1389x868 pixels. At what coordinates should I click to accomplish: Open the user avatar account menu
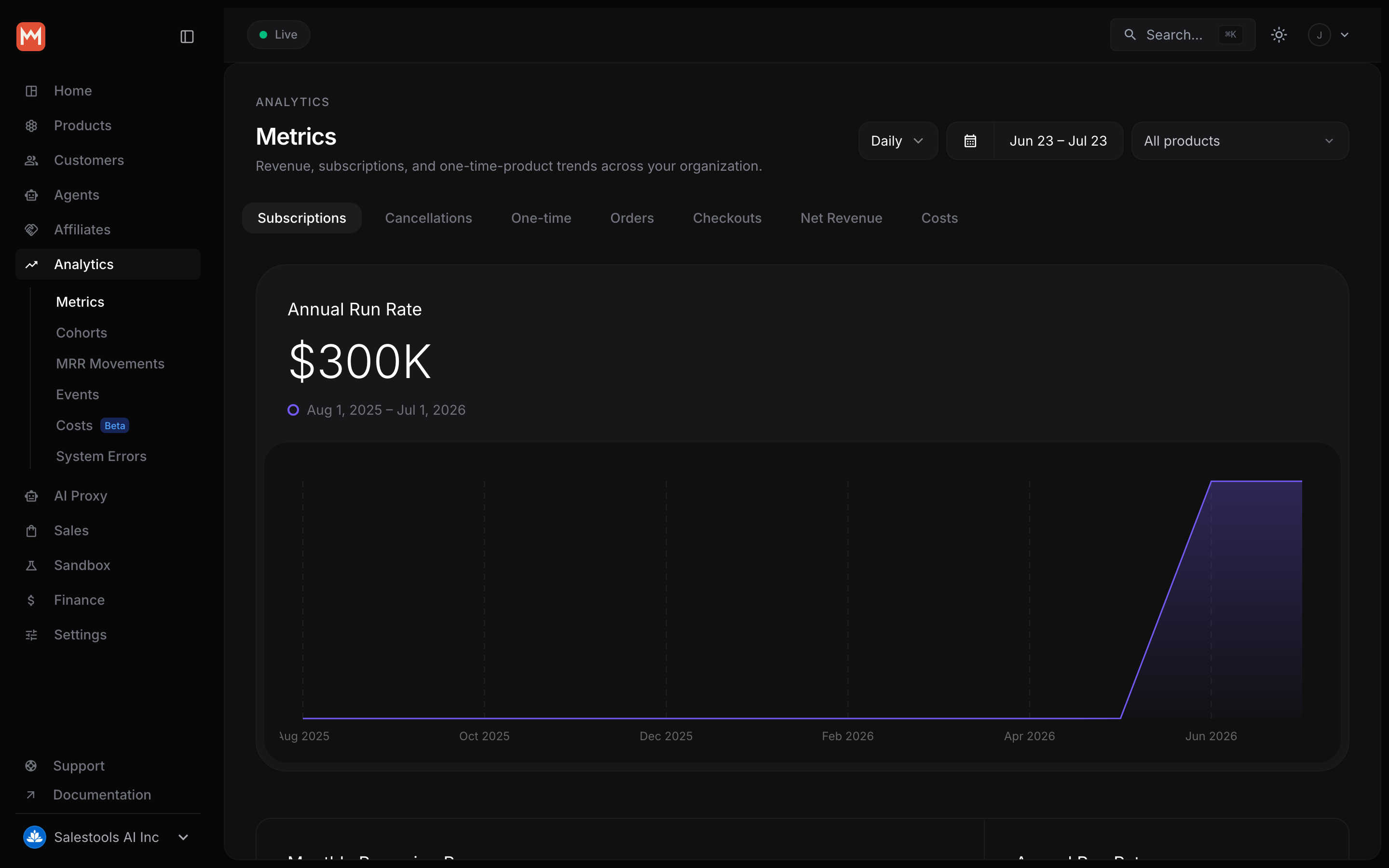click(1328, 35)
